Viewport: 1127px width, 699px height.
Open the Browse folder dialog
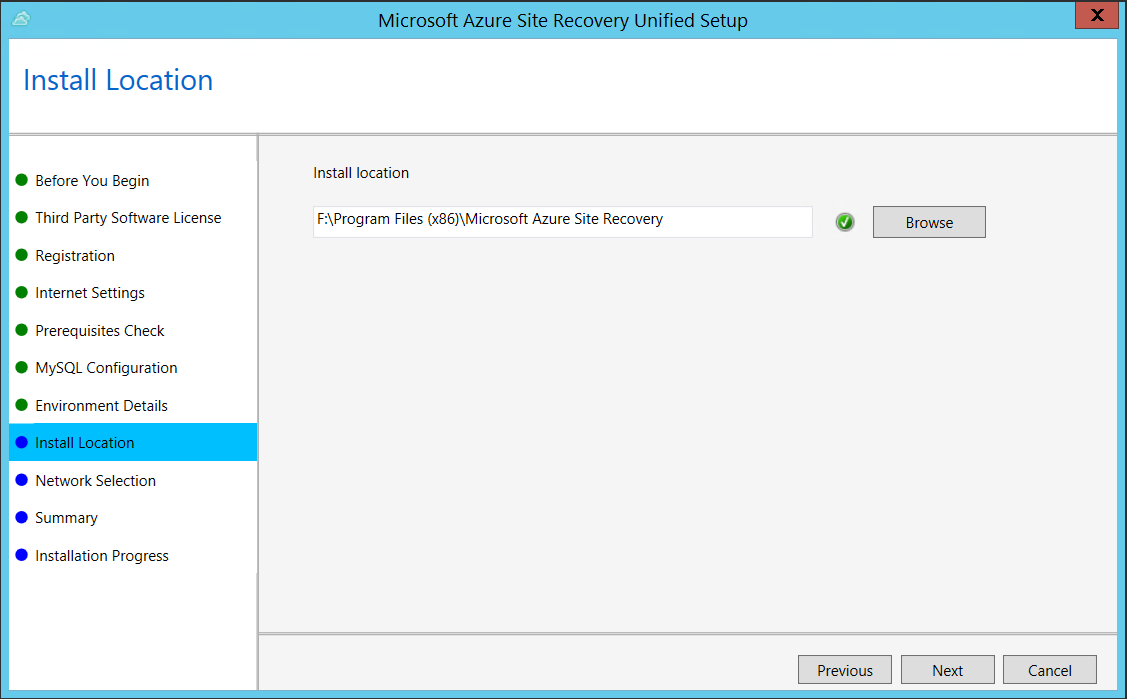929,222
